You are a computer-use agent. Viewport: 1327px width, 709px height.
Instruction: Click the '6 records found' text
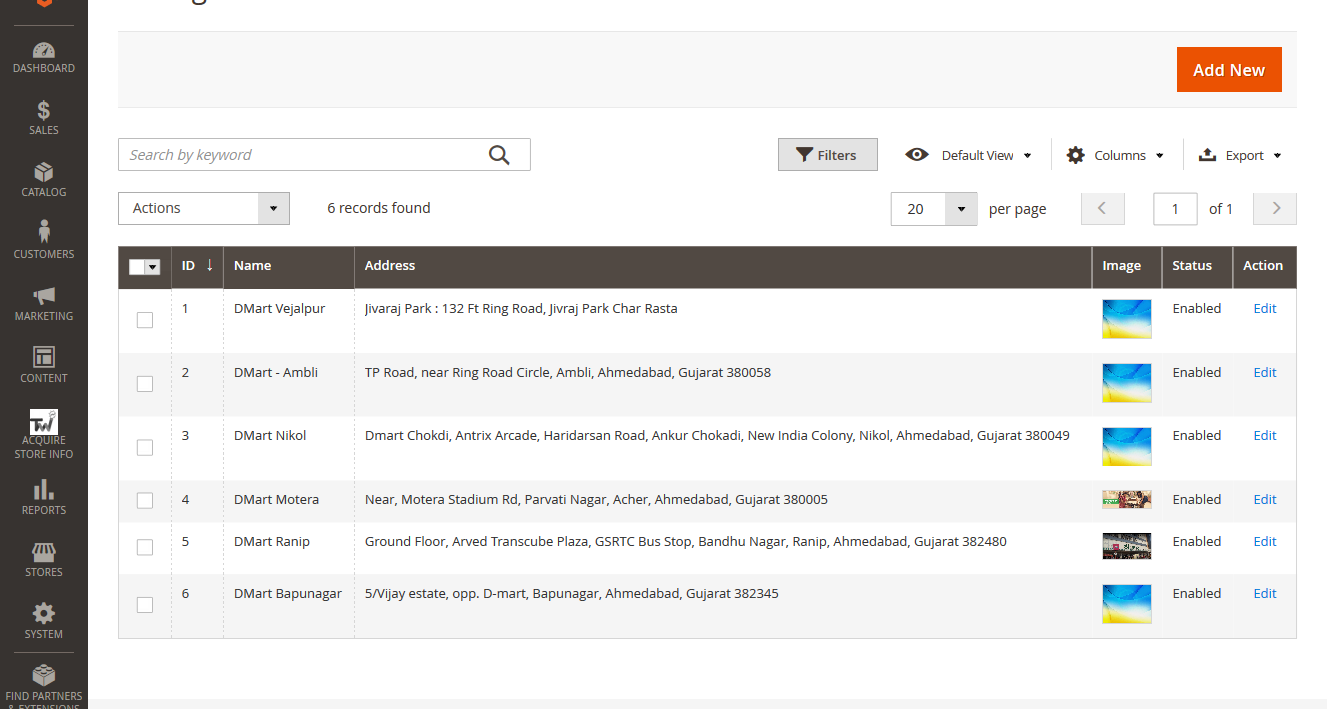[379, 208]
